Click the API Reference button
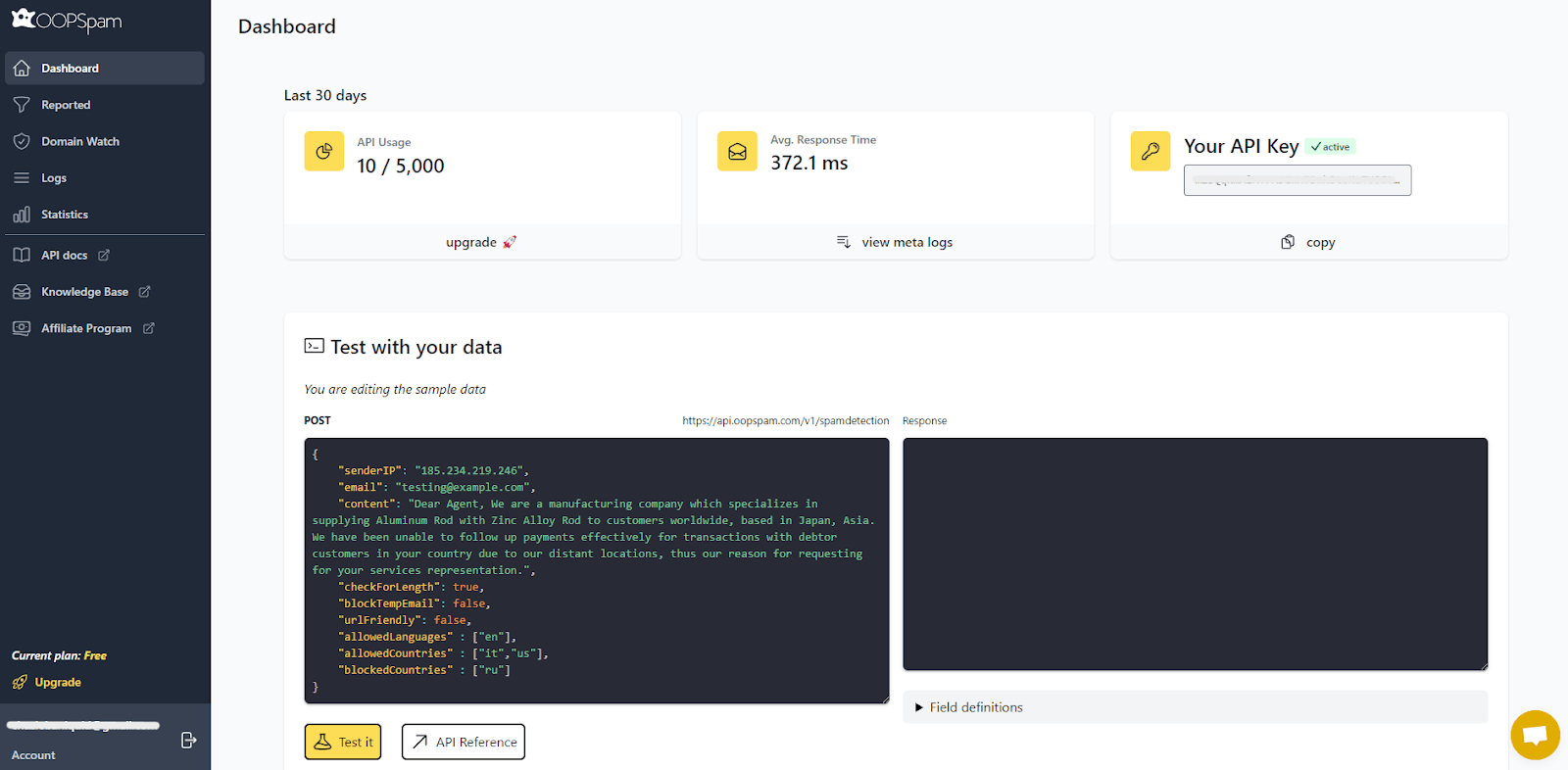This screenshot has height=770, width=1568. [x=464, y=742]
